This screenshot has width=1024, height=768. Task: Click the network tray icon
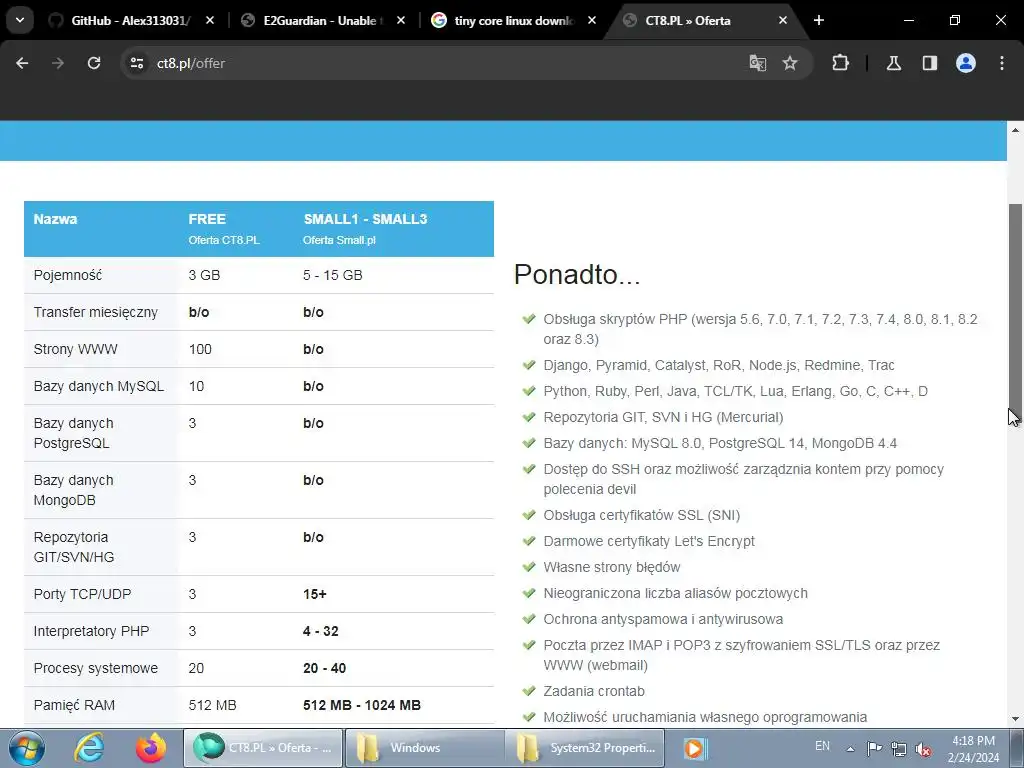pos(899,749)
